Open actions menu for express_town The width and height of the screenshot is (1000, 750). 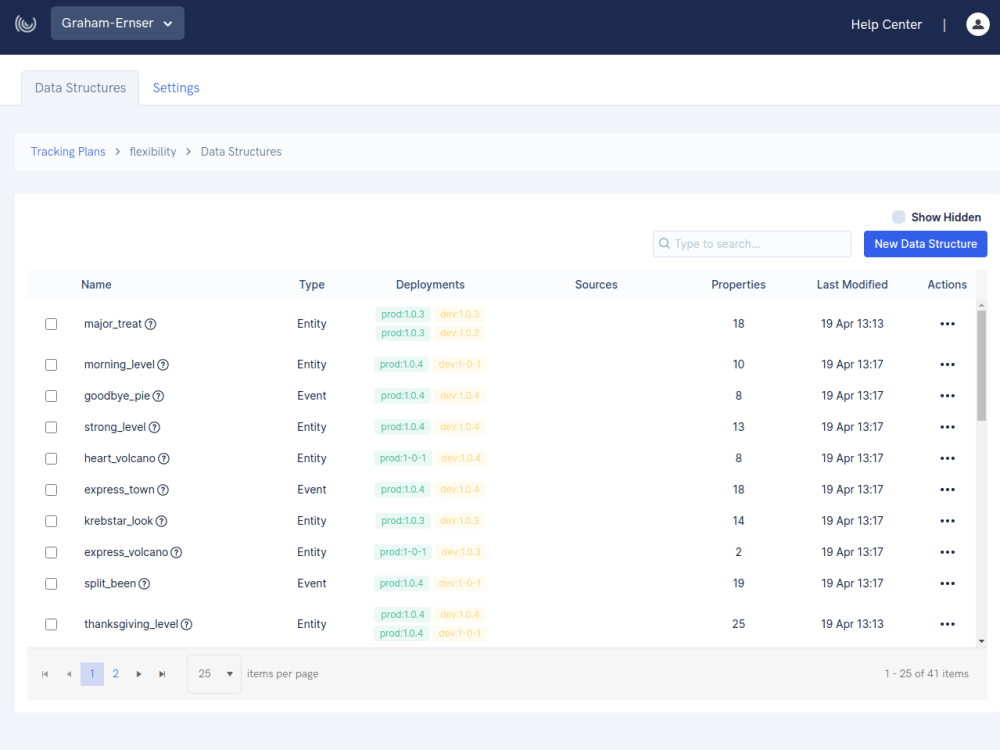pos(947,490)
